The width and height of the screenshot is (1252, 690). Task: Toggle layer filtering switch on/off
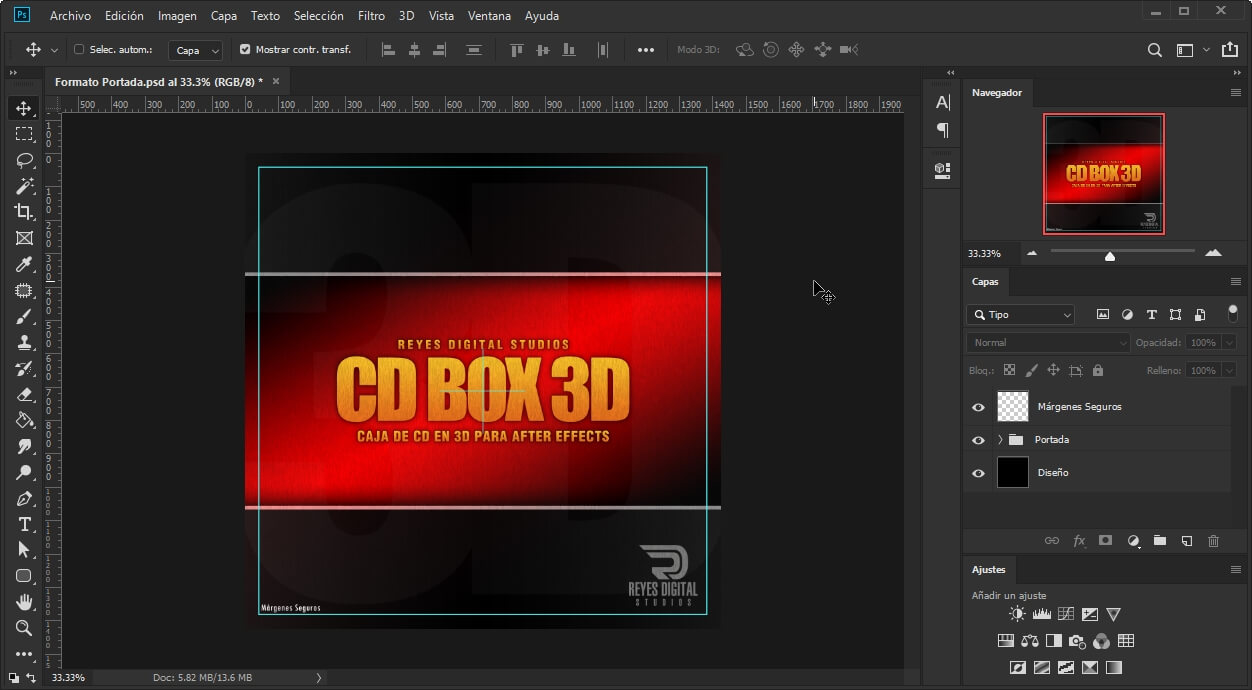tap(1232, 313)
